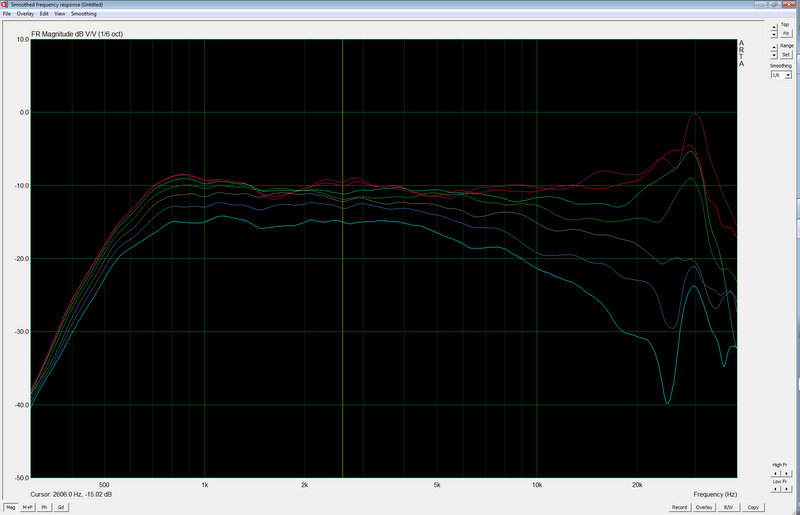Toggle B/W display button
This screenshot has width=800, height=515.
point(728,507)
